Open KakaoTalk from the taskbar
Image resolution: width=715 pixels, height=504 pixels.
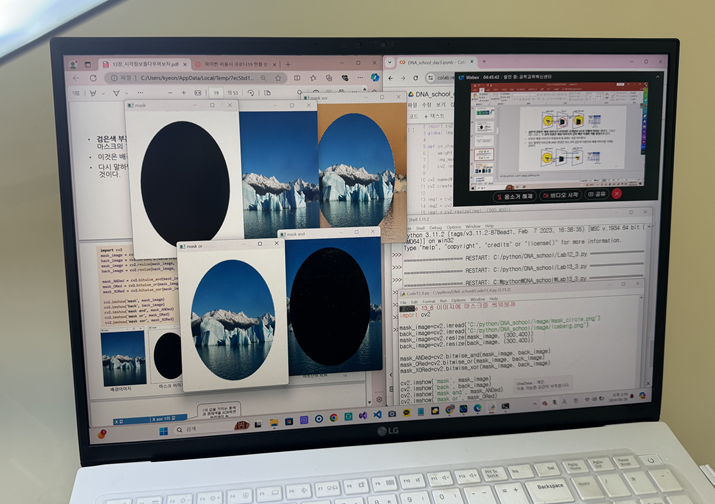tap(406, 413)
